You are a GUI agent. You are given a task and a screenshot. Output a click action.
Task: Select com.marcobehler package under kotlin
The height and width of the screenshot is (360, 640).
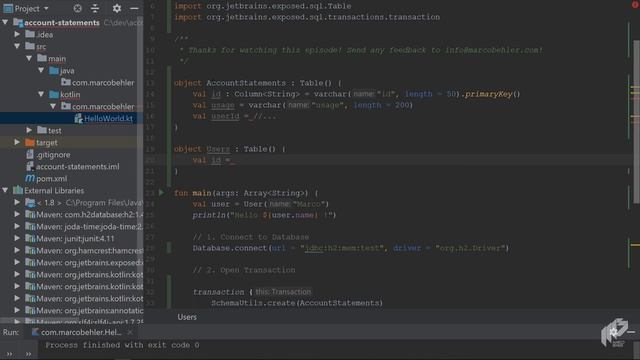point(103,107)
